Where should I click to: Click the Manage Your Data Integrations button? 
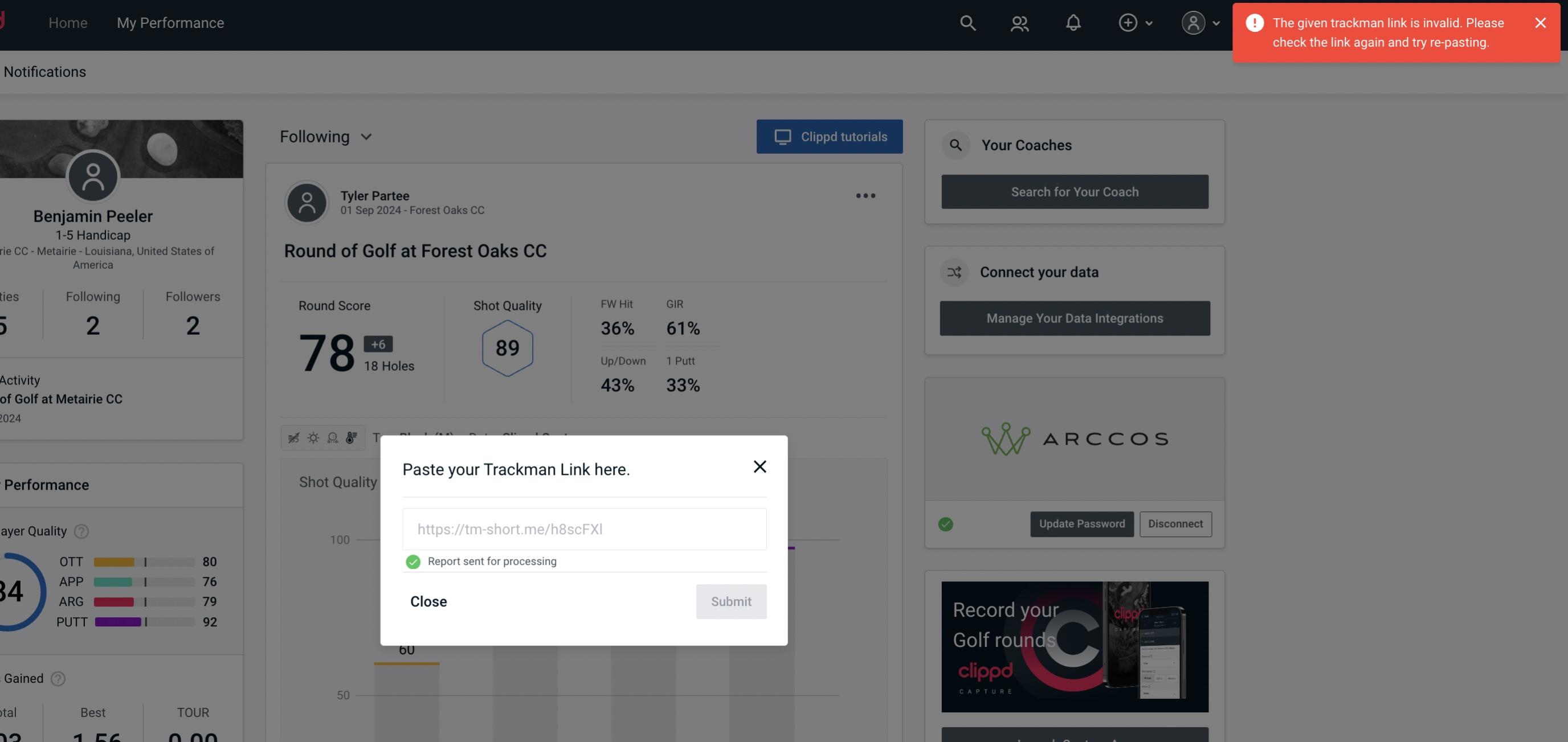1075,318
